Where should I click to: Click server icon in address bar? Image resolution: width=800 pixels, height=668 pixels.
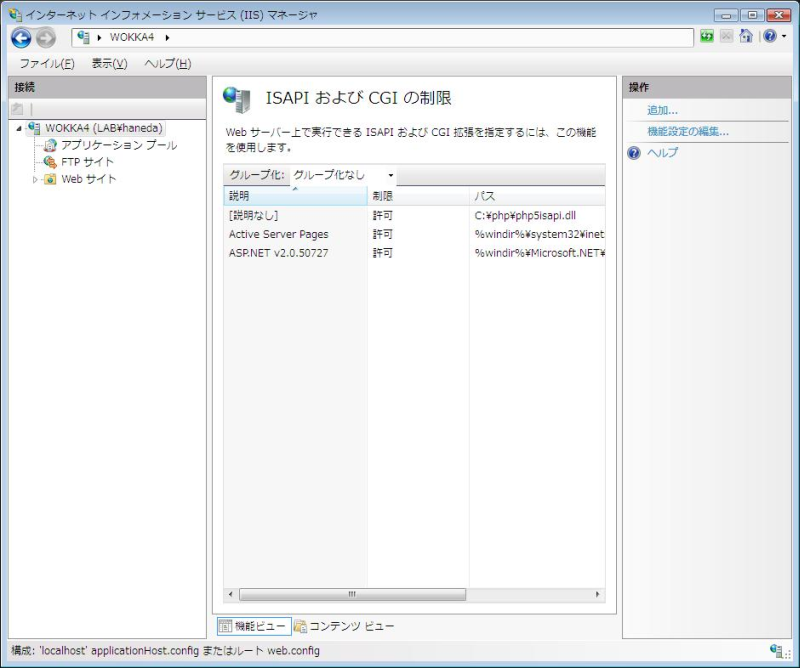coord(83,37)
